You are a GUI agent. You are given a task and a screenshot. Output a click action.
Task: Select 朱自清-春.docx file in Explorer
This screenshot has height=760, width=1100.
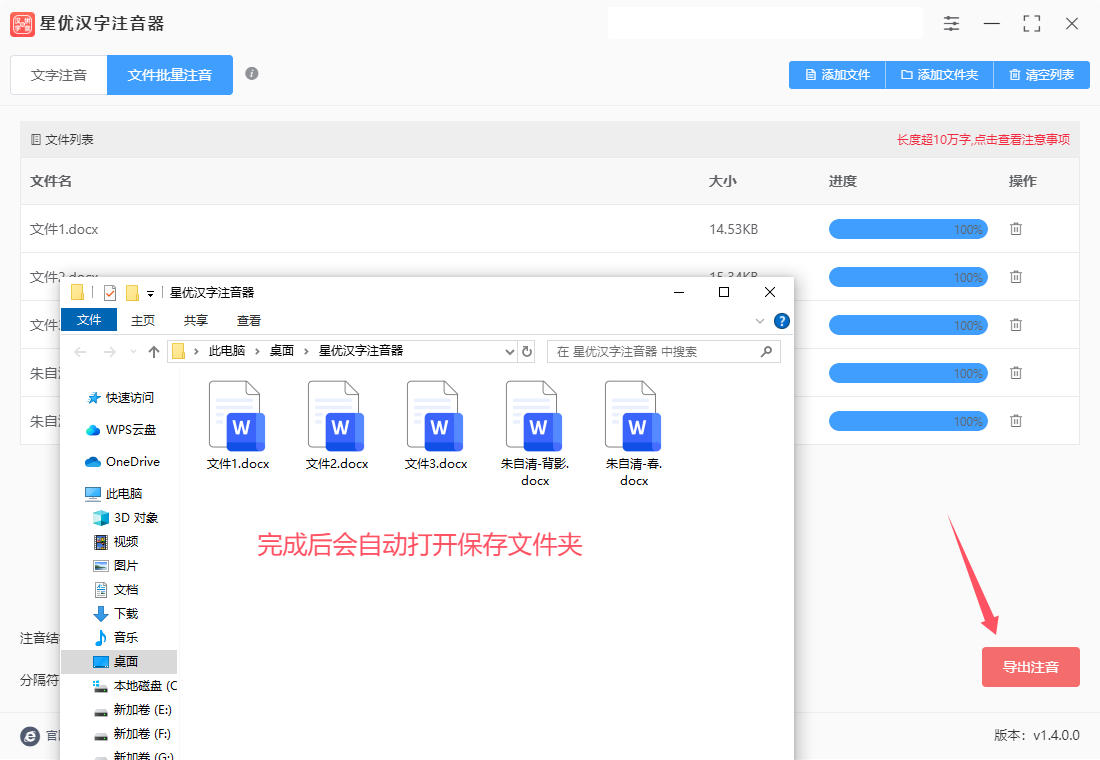[x=633, y=434]
